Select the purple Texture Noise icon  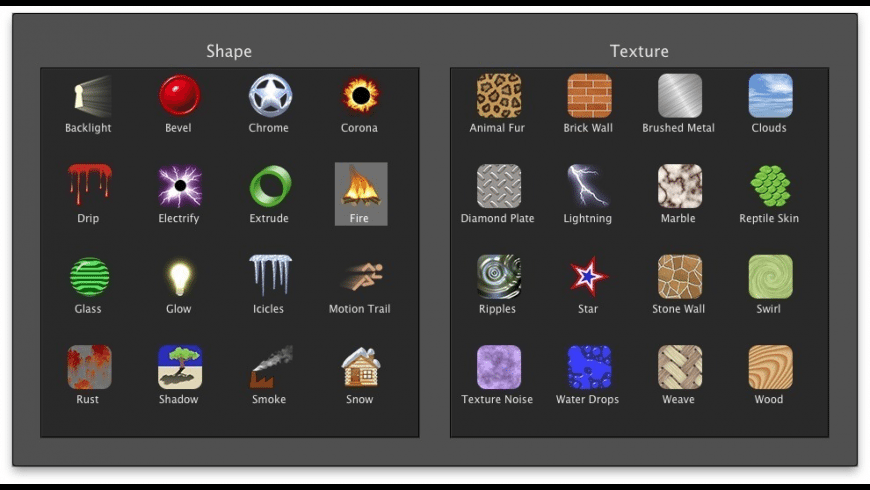499,367
